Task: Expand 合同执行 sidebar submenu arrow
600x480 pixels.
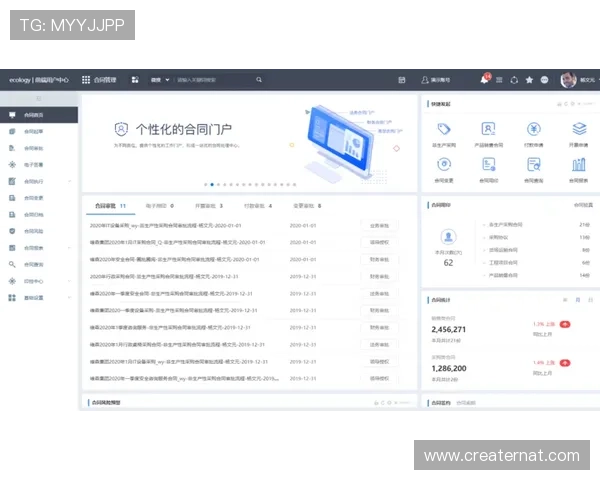Action: 70,181
